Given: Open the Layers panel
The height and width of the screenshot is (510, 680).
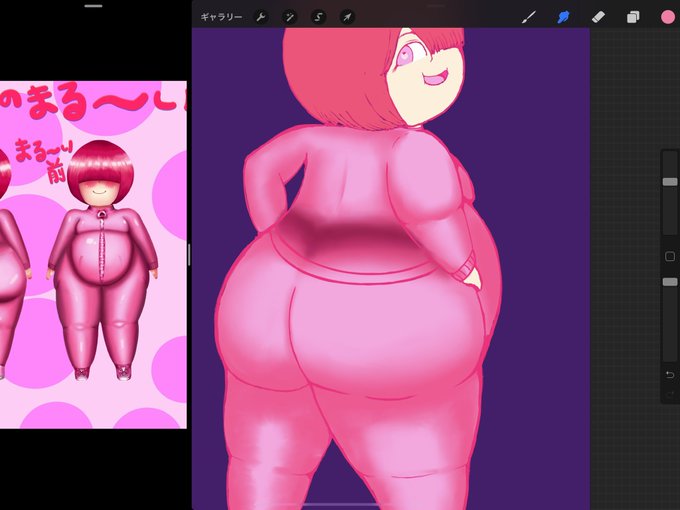Looking at the screenshot, I should click(x=633, y=17).
